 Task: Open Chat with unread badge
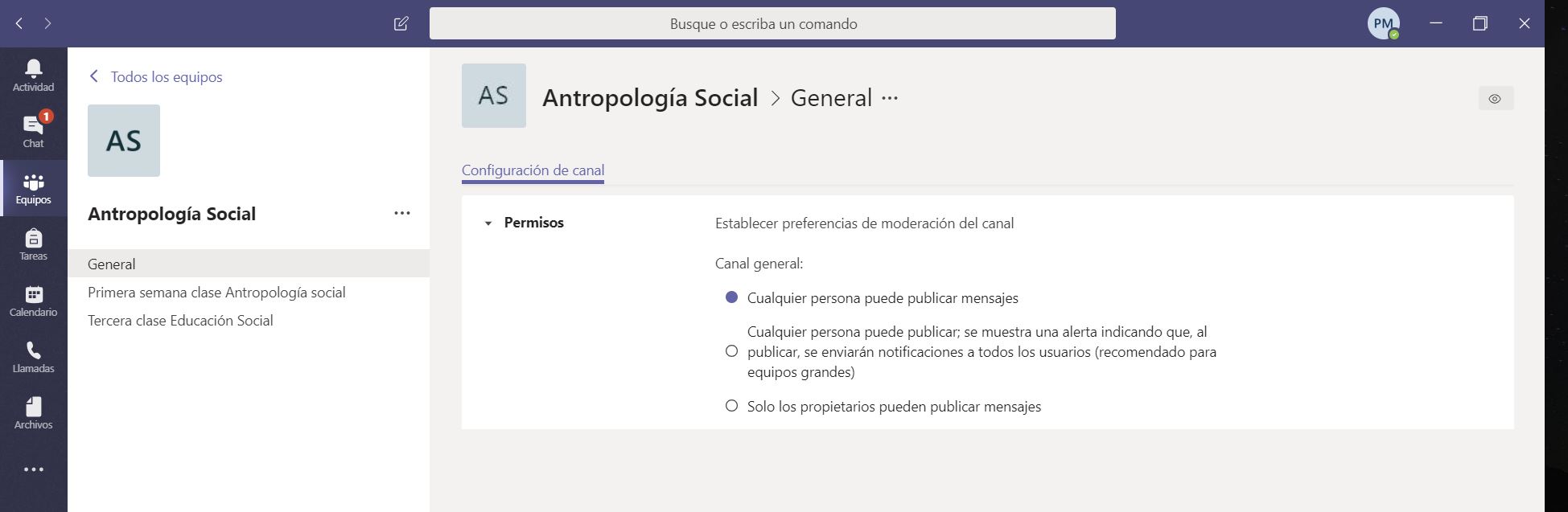(x=33, y=131)
